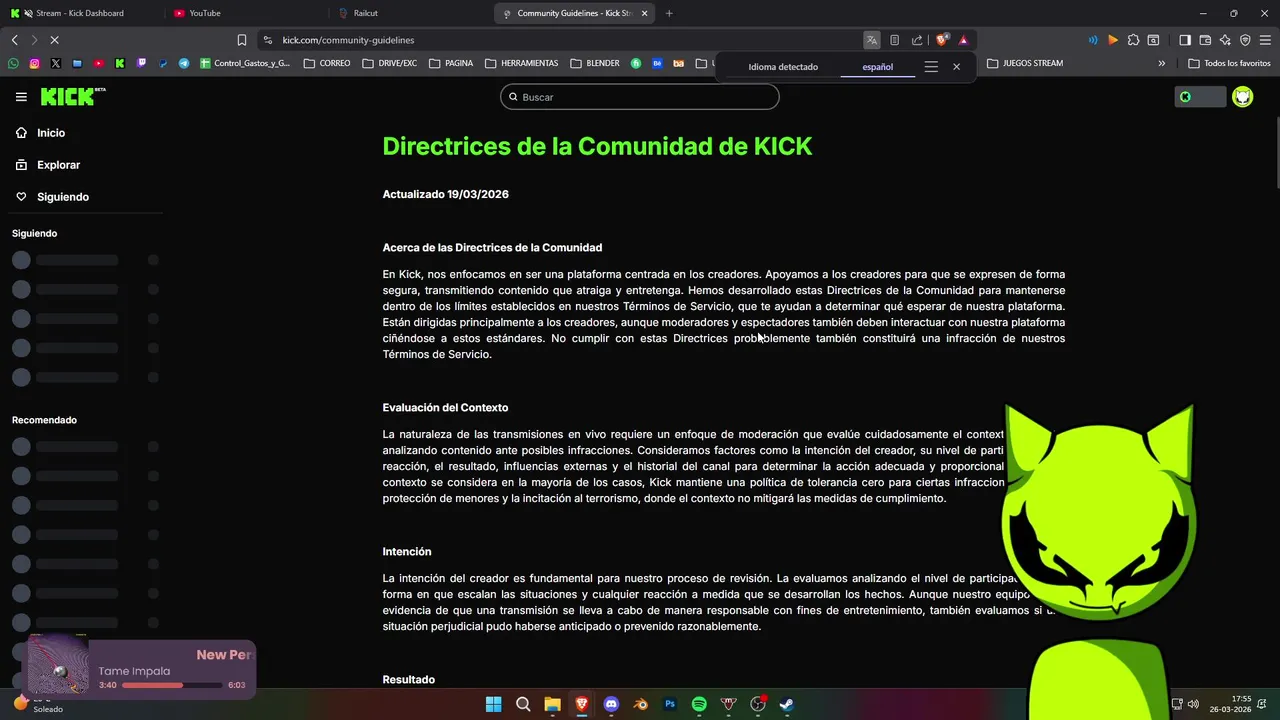This screenshot has height=720, width=1280.
Task: Open the Kick user avatar menu
Action: pyautogui.click(x=1242, y=97)
